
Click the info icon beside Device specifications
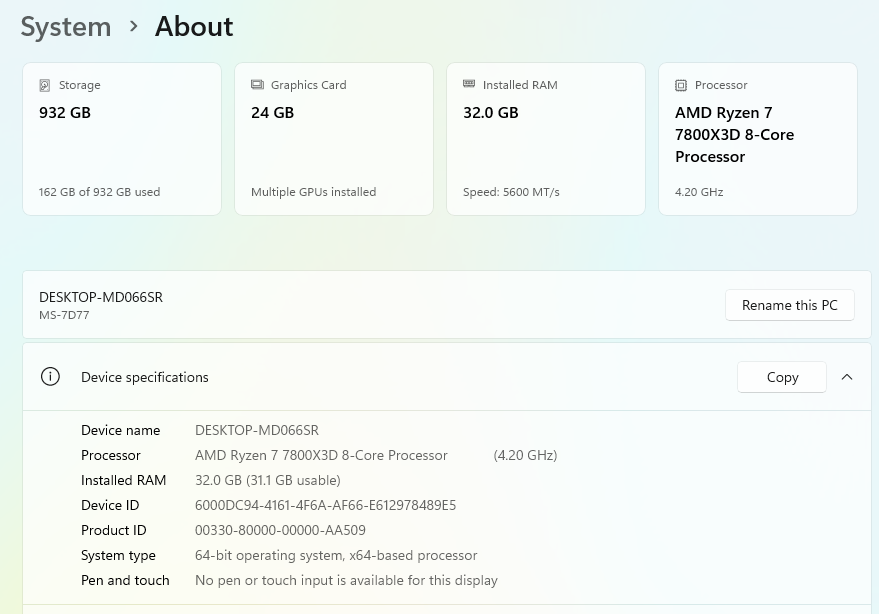click(x=50, y=377)
